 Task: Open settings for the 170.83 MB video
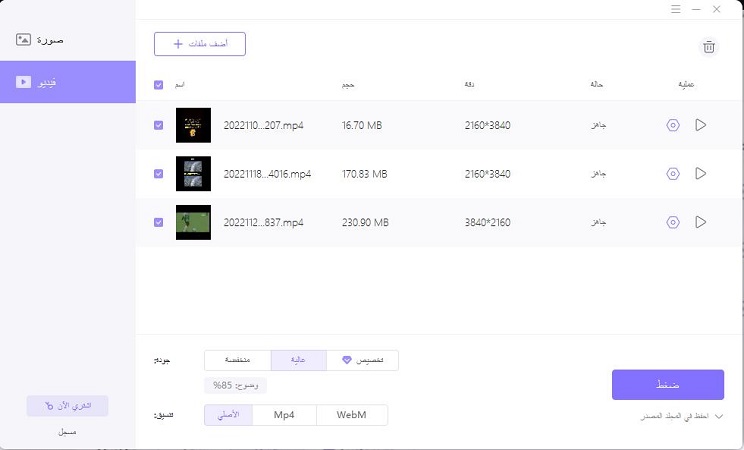point(673,174)
